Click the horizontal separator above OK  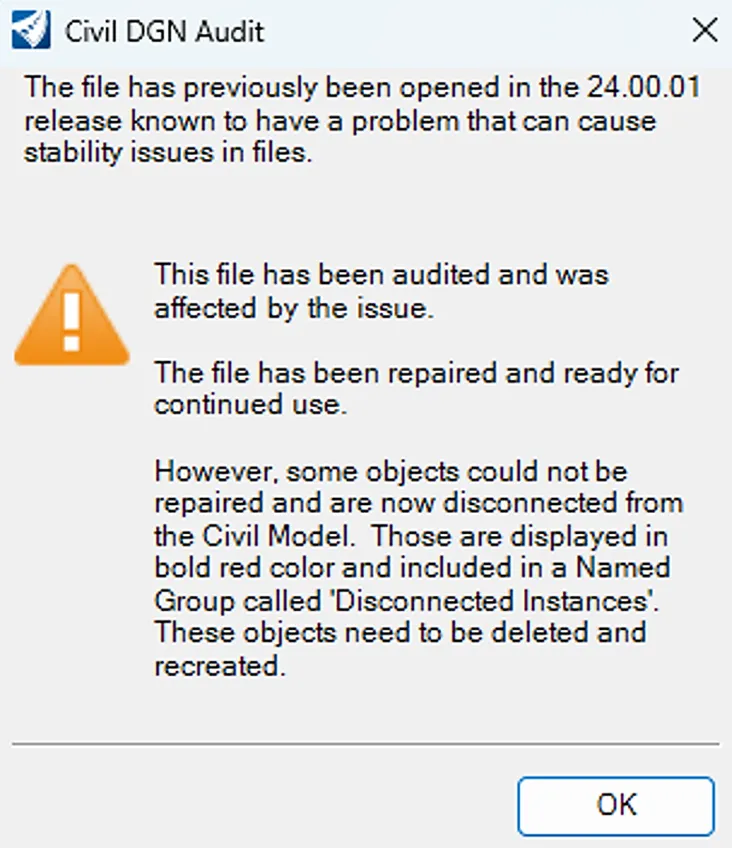point(366,744)
